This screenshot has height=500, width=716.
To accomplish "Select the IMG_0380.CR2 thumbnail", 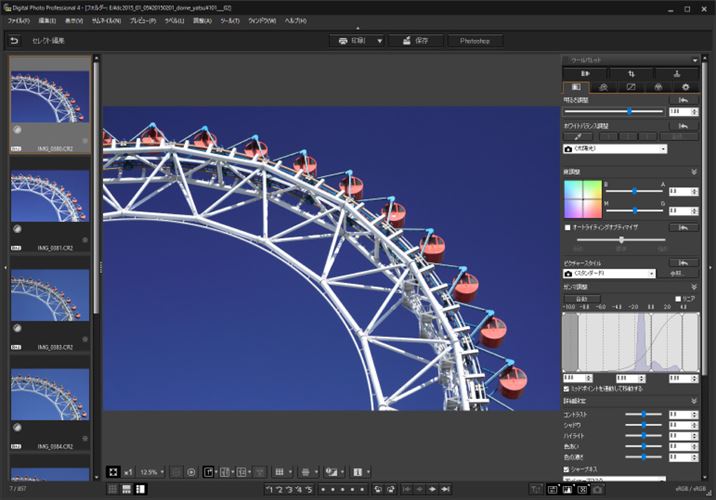I will coord(50,105).
